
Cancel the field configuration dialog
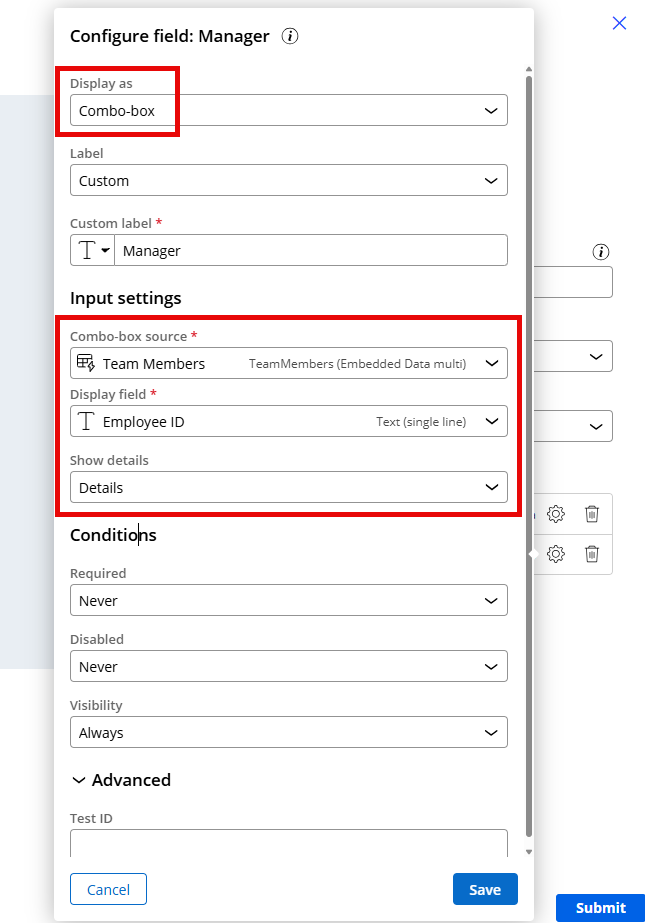(x=108, y=888)
